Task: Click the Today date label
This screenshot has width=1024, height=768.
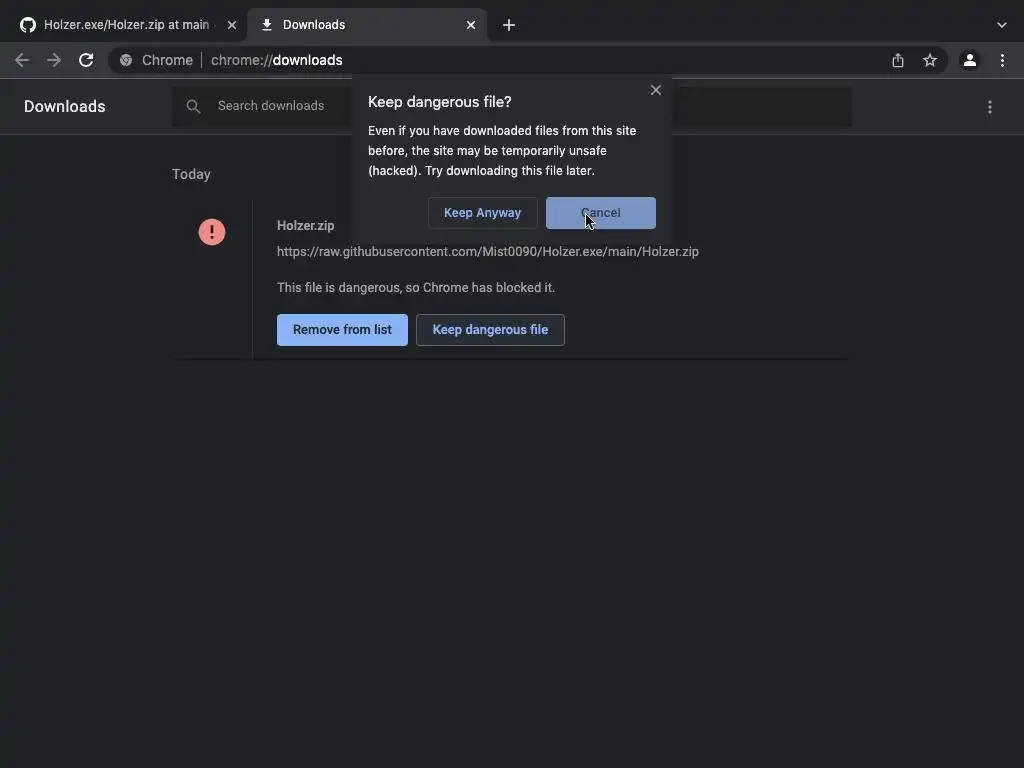Action: point(191,174)
